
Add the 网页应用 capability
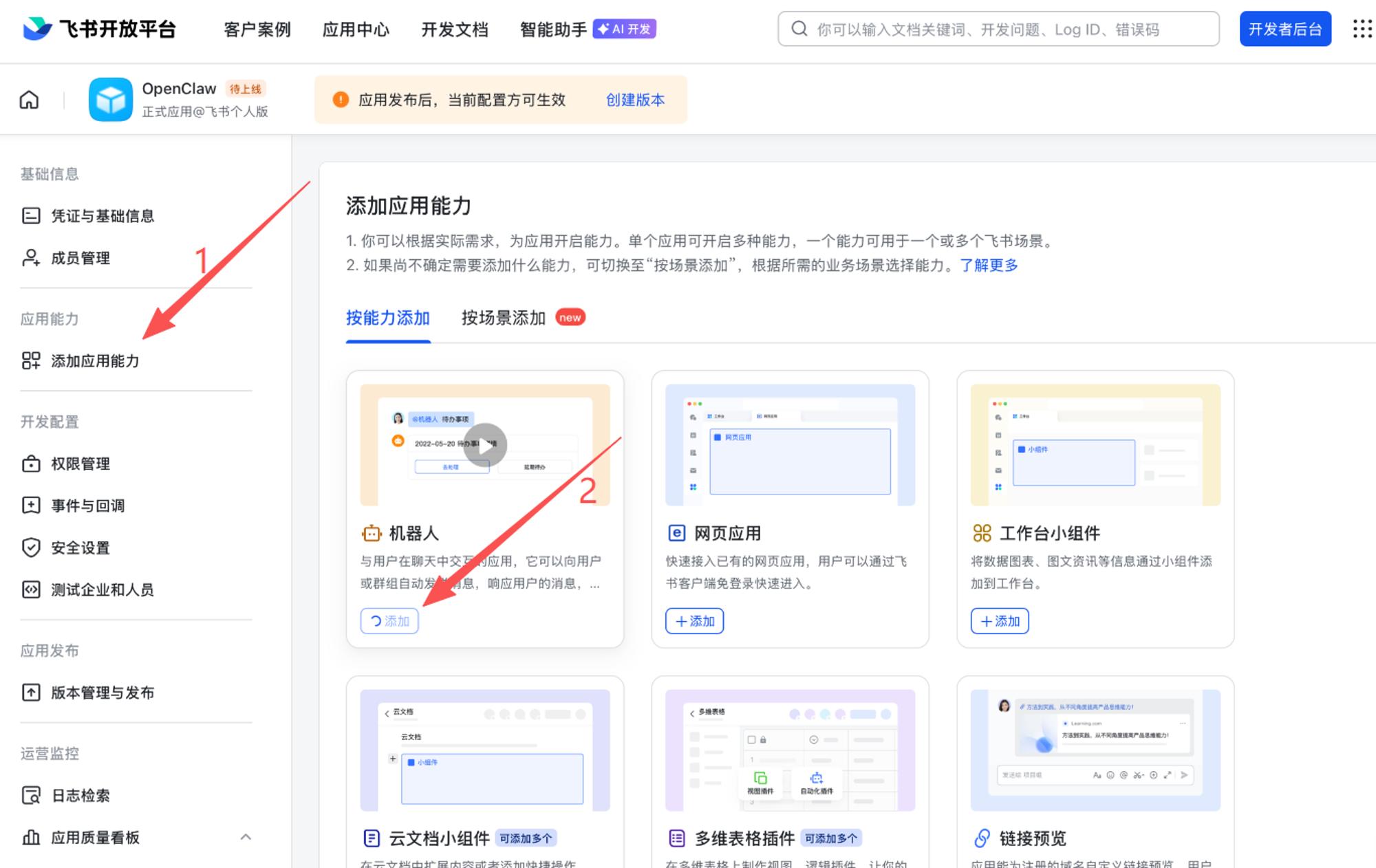[x=694, y=621]
